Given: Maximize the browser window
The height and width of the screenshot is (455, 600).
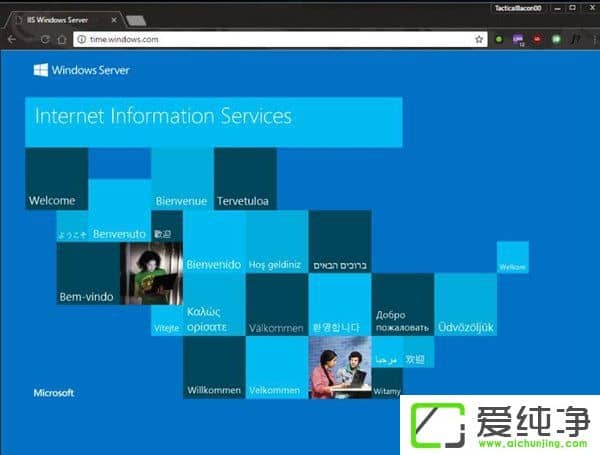Looking at the screenshot, I should tap(572, 8).
